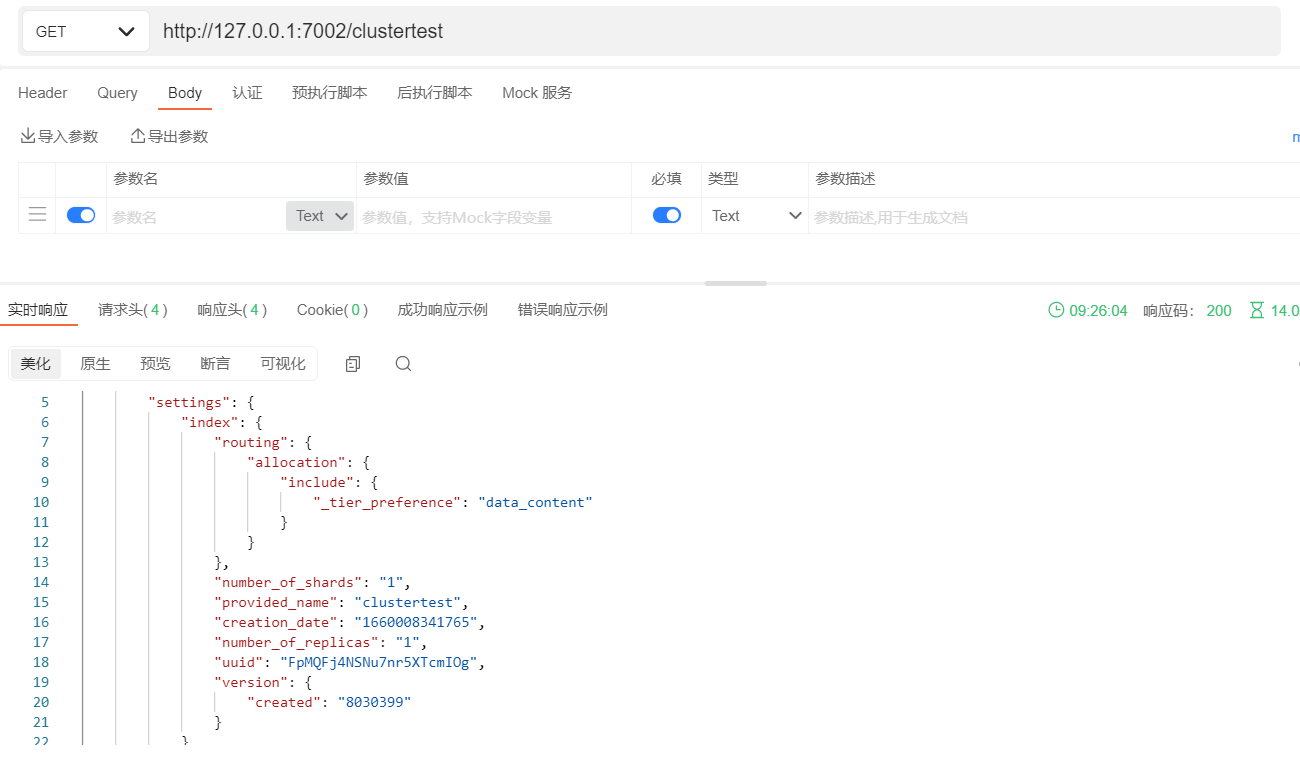Click the 导出参数 export button
1300x779 pixels.
tap(169, 136)
